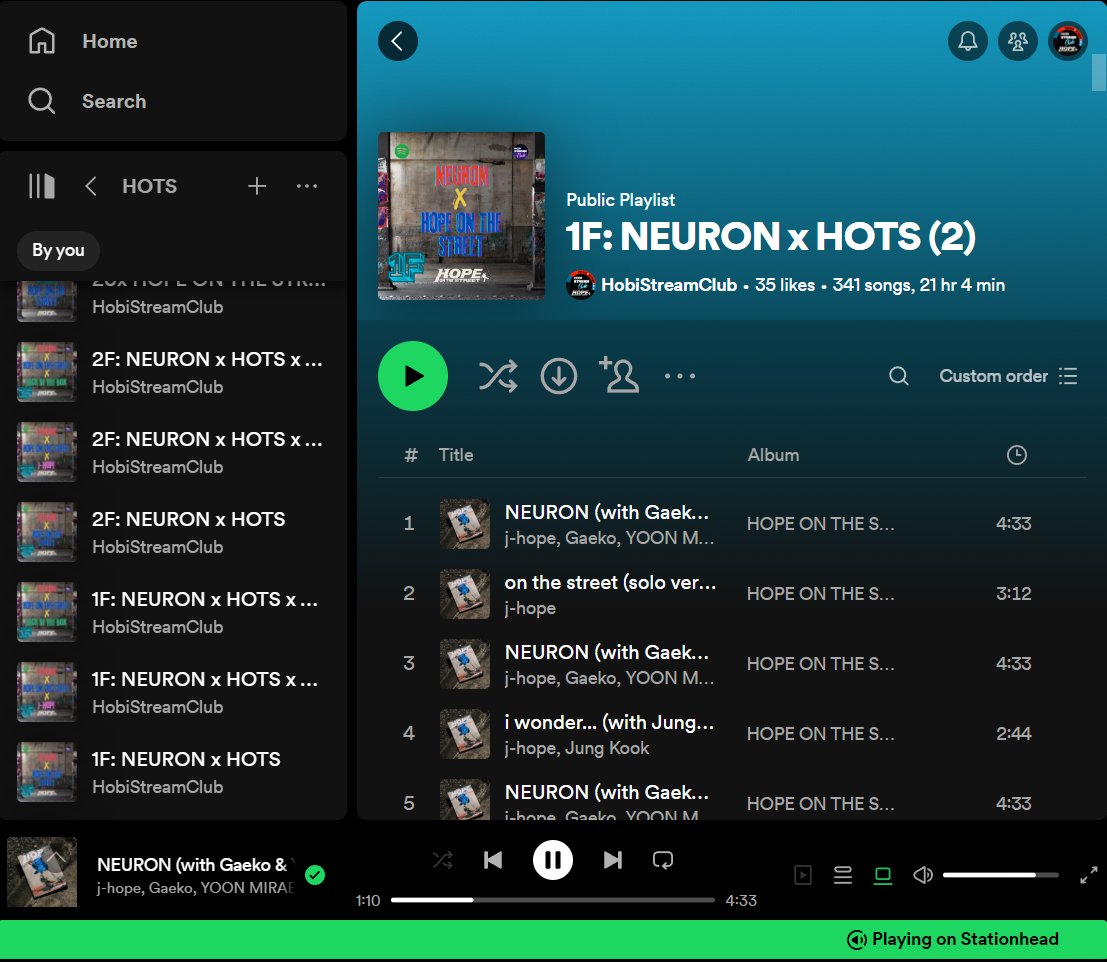Open Custom order sort dropdown
Image resolution: width=1107 pixels, height=962 pixels.
coord(1008,376)
